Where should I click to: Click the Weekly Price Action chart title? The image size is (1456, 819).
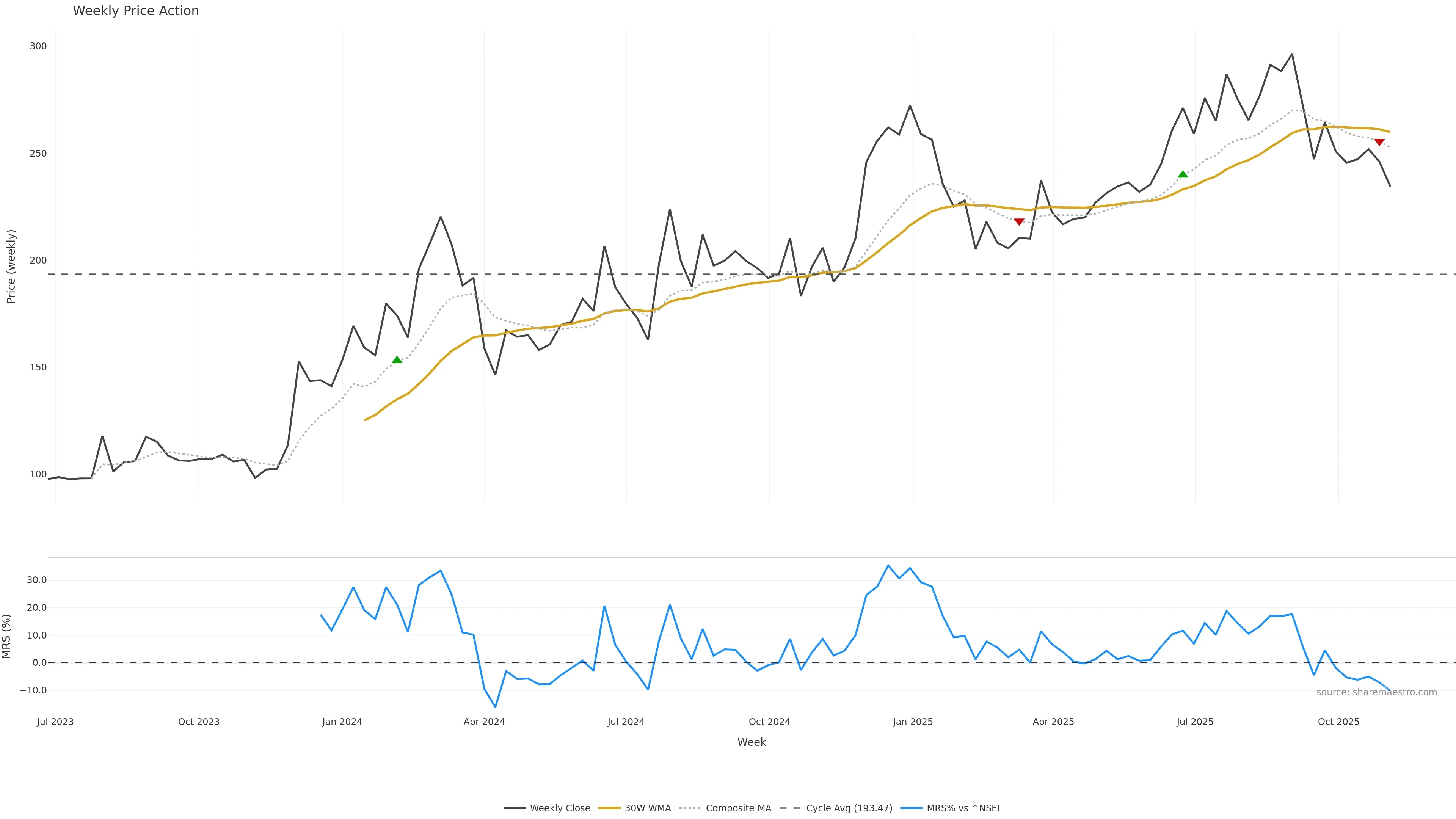click(x=136, y=11)
